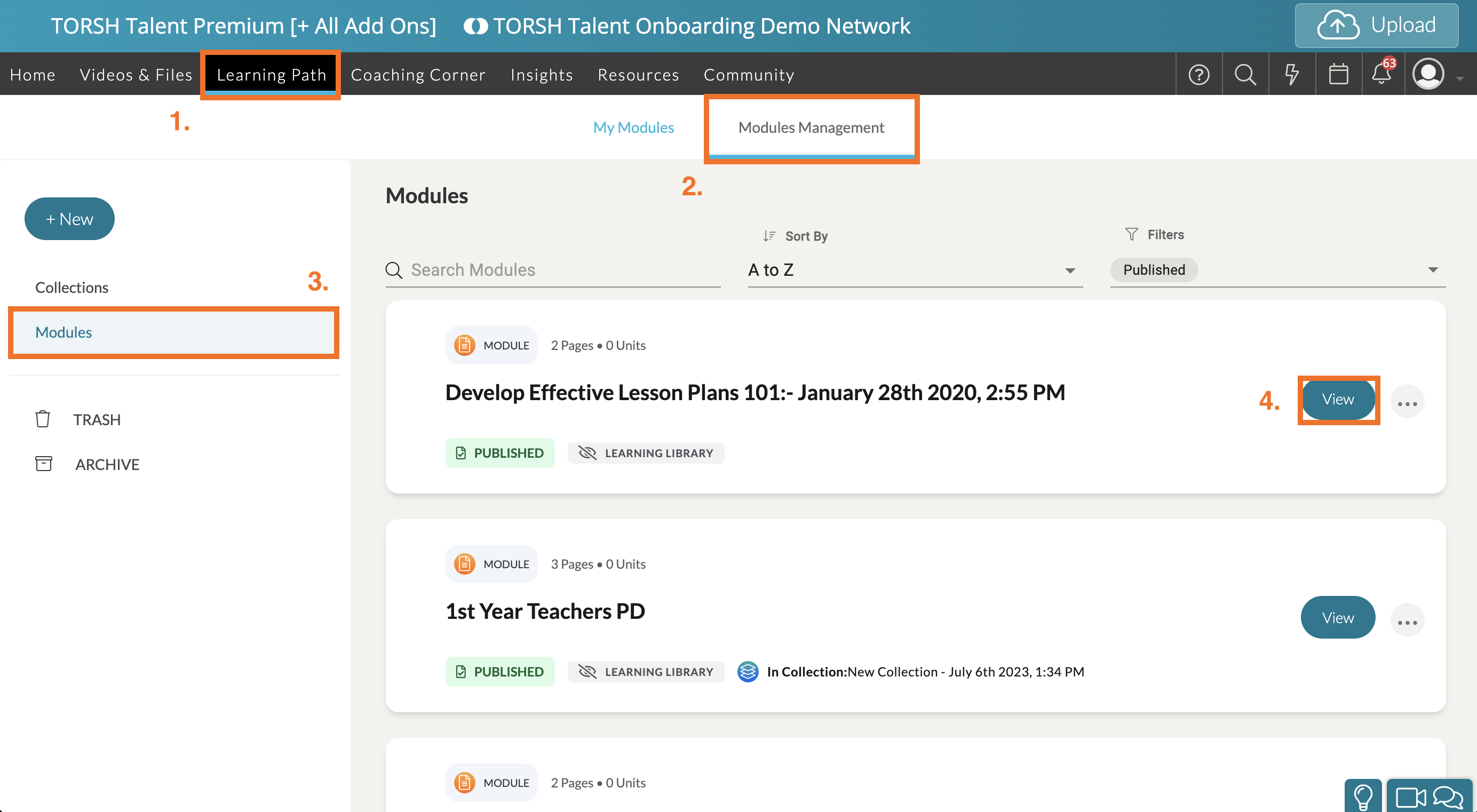Remove the Published filter chip
Screen dimensions: 1477x812
(1154, 270)
